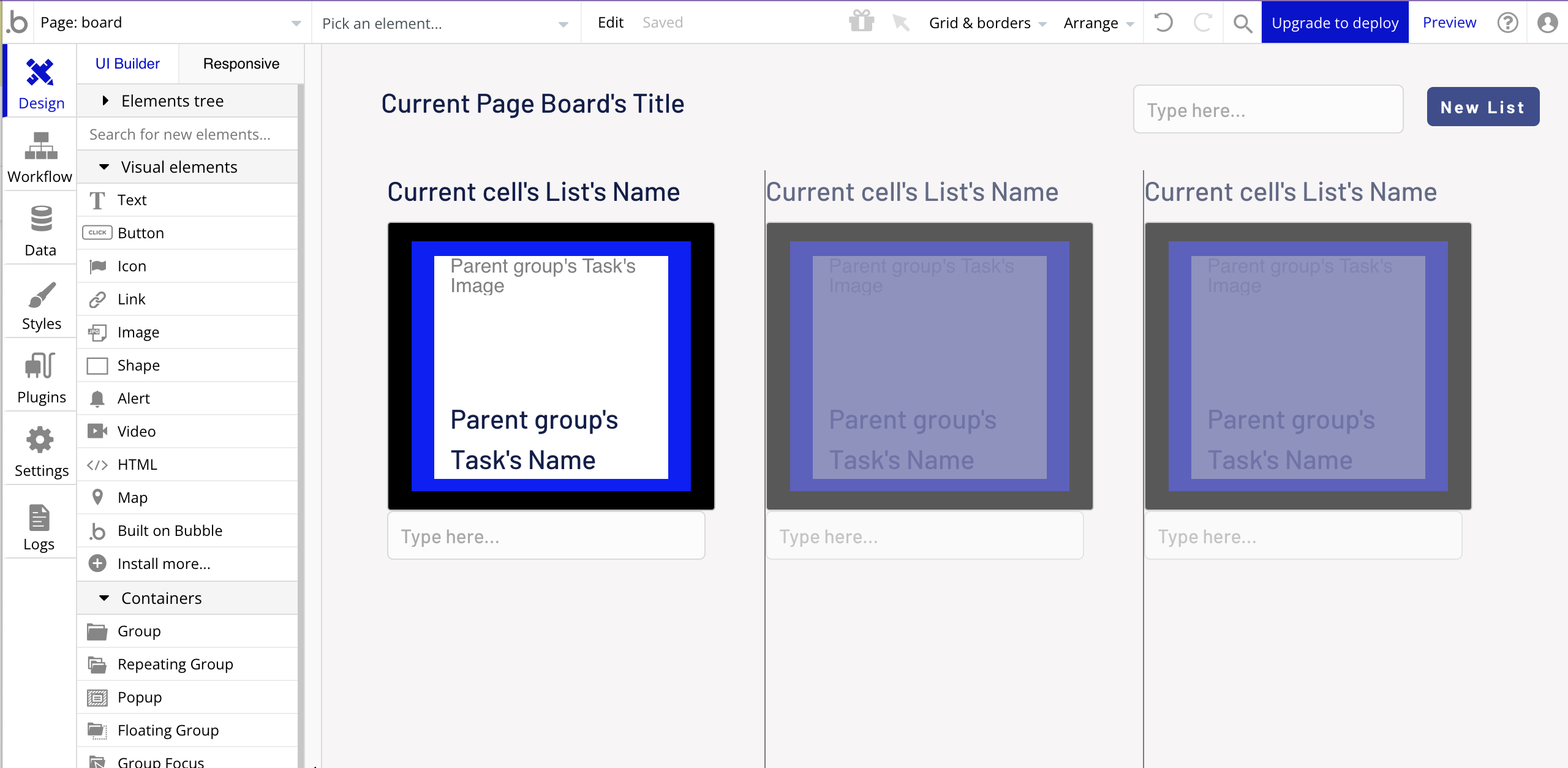Go to Styles panel
The image size is (1568, 768).
[40, 304]
